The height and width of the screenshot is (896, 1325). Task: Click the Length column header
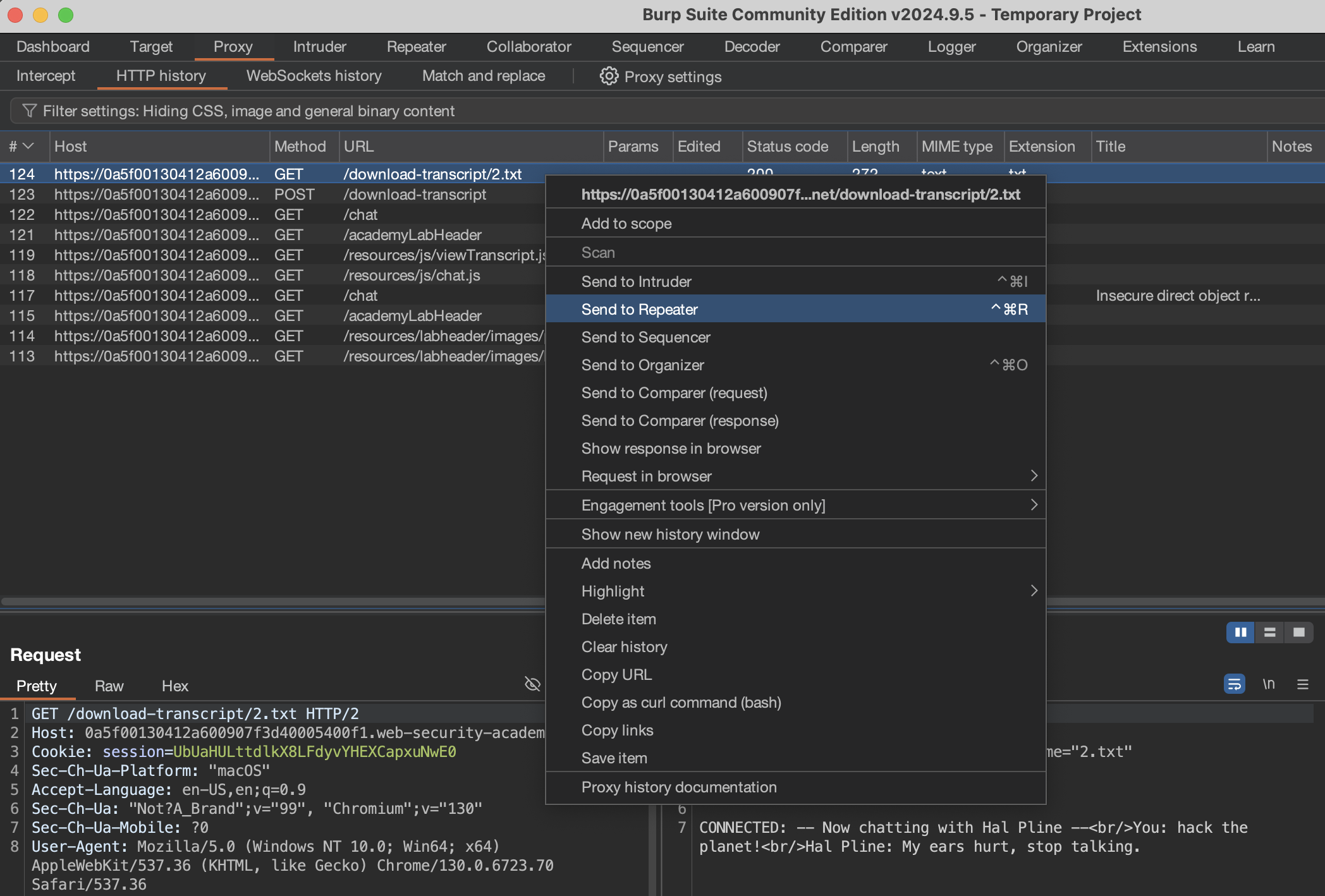coord(882,146)
